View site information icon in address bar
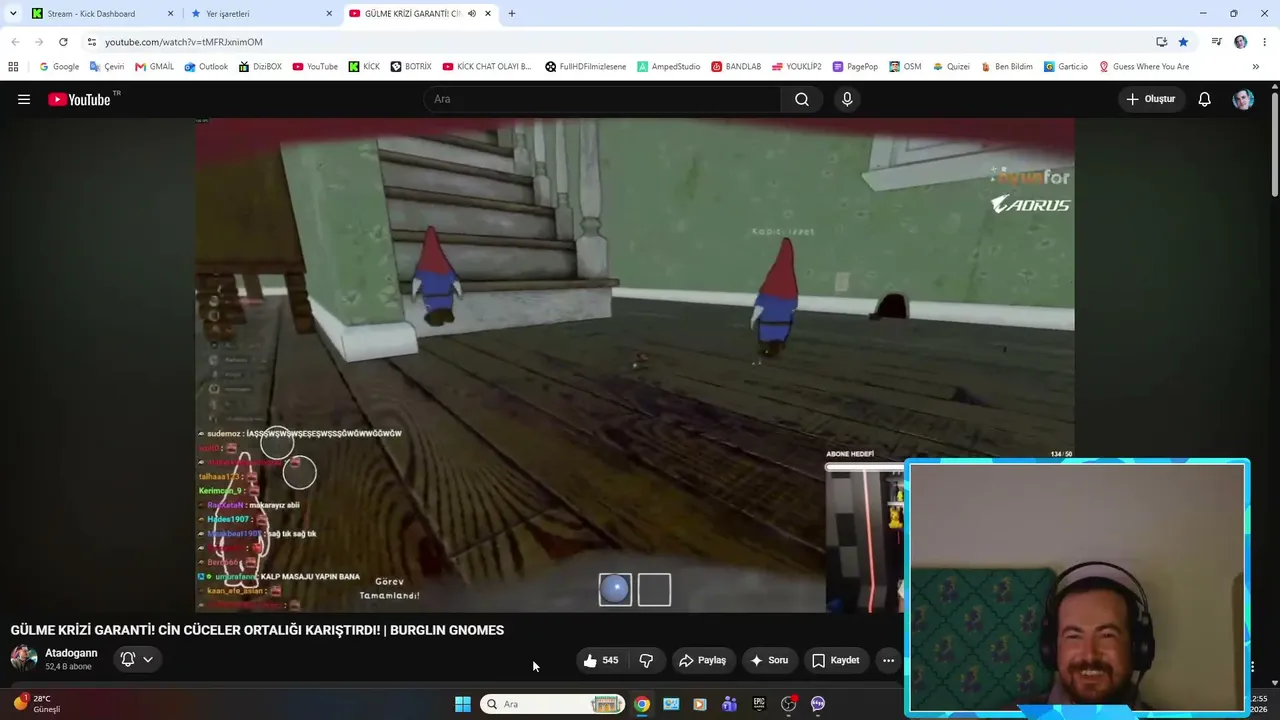 pyautogui.click(x=91, y=42)
